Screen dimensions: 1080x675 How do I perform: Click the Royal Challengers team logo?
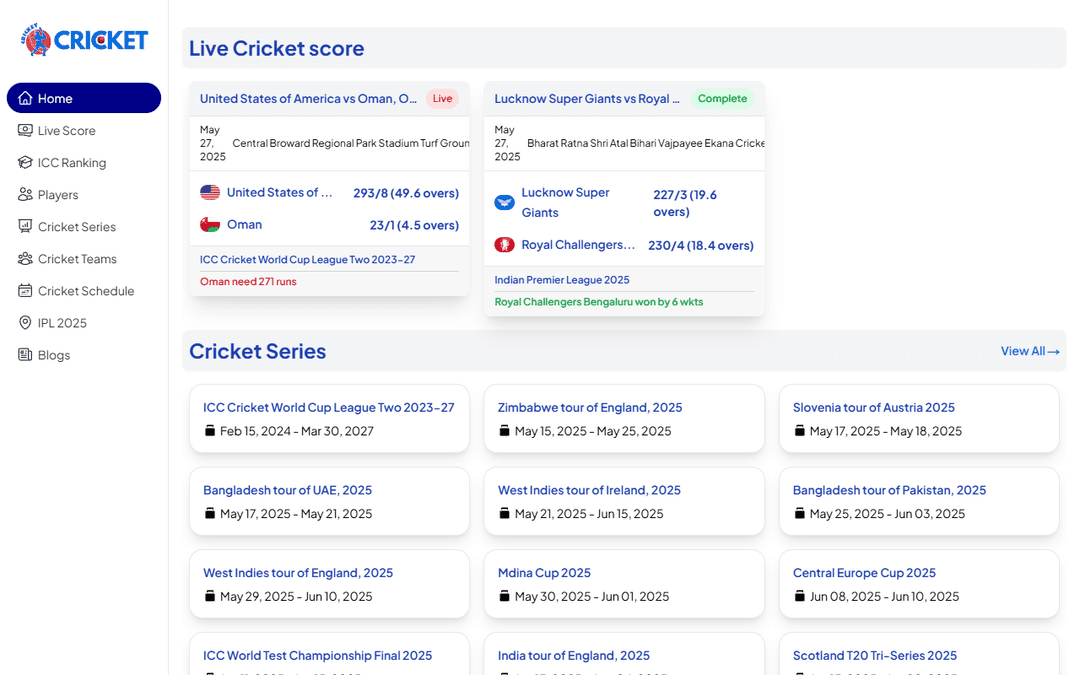pos(504,245)
